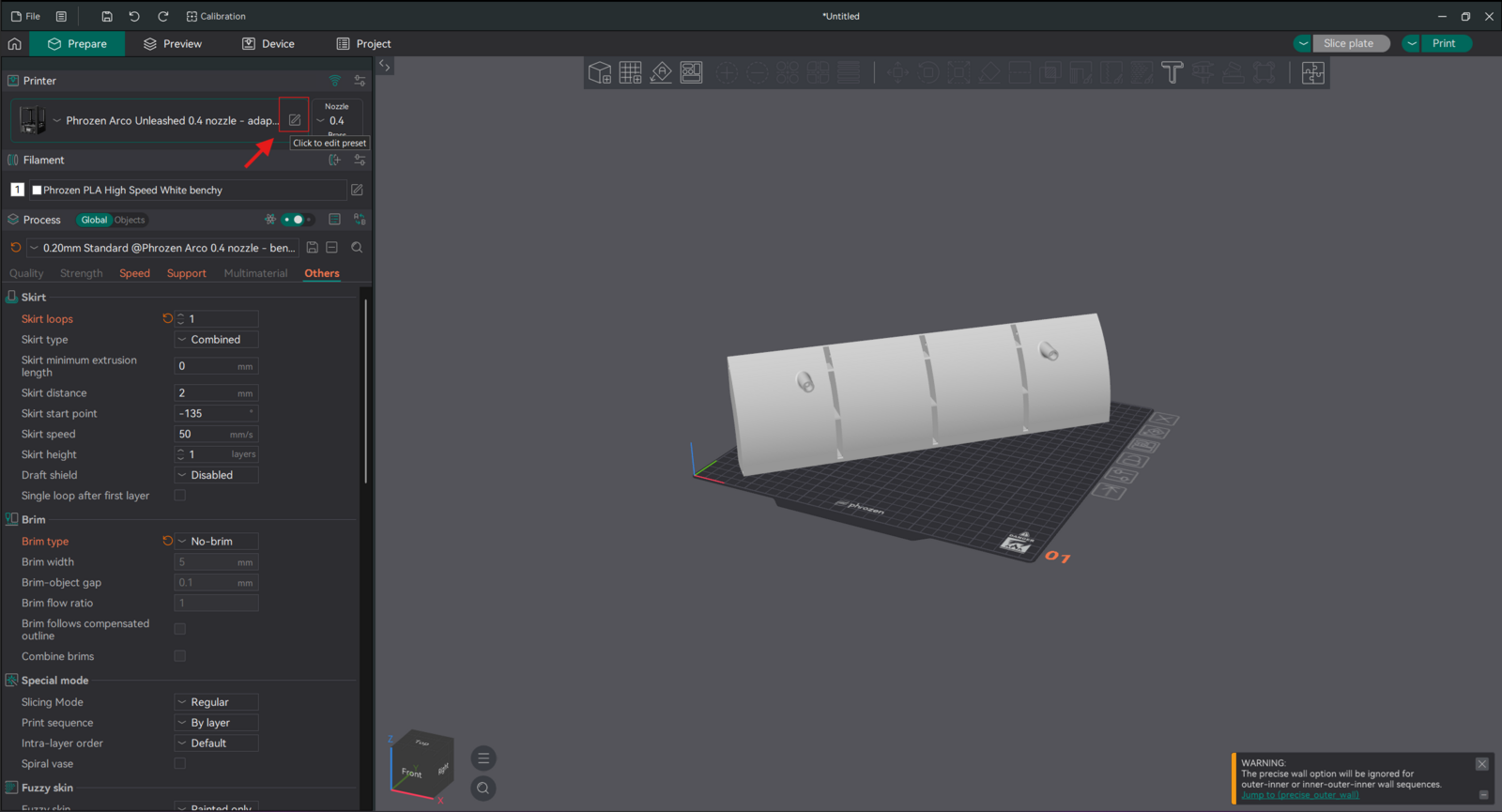Viewport: 1502px width, 812px height.
Task: Switch to the Preview tab
Action: tap(173, 43)
